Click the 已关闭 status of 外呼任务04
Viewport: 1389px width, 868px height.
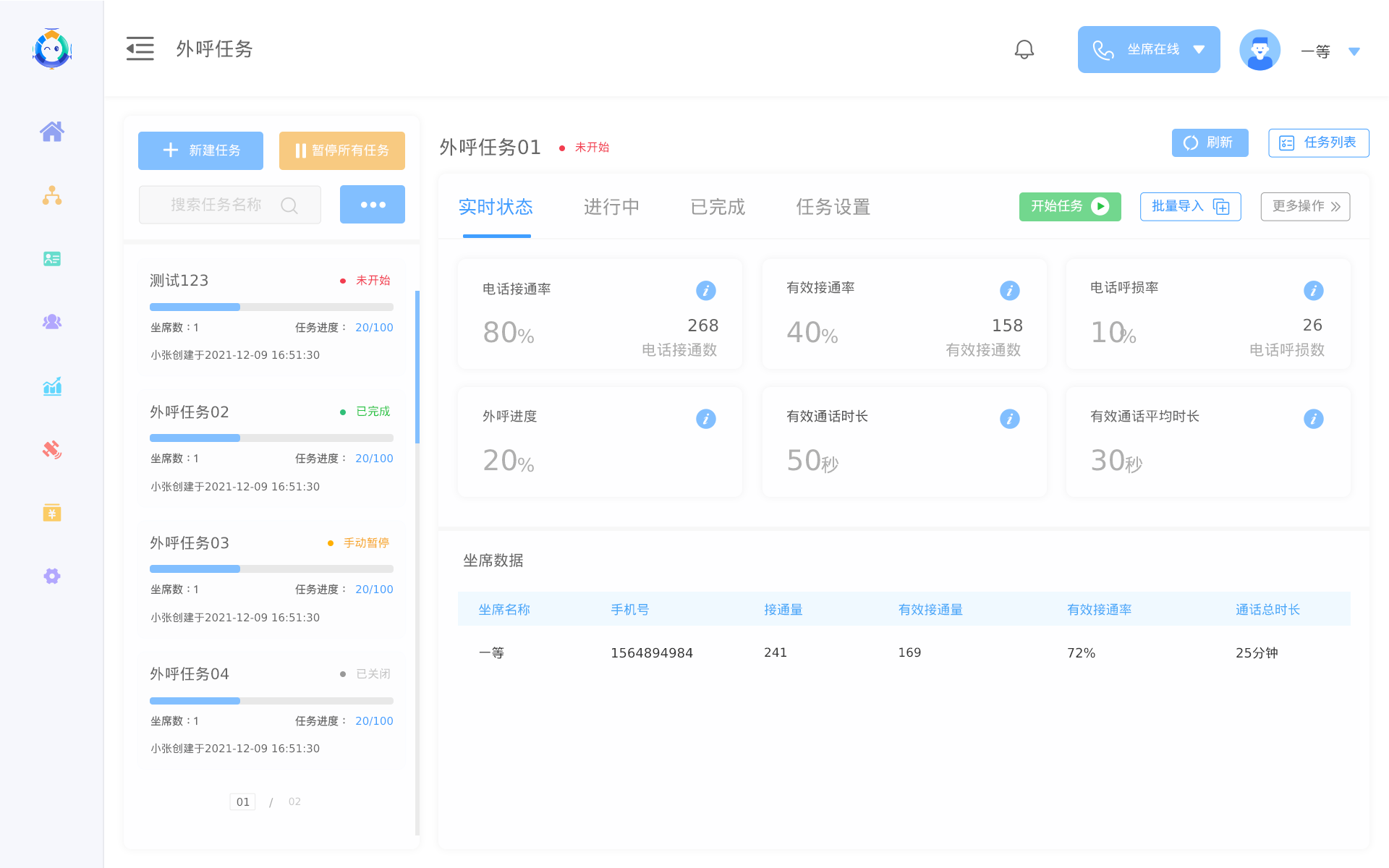tap(373, 673)
